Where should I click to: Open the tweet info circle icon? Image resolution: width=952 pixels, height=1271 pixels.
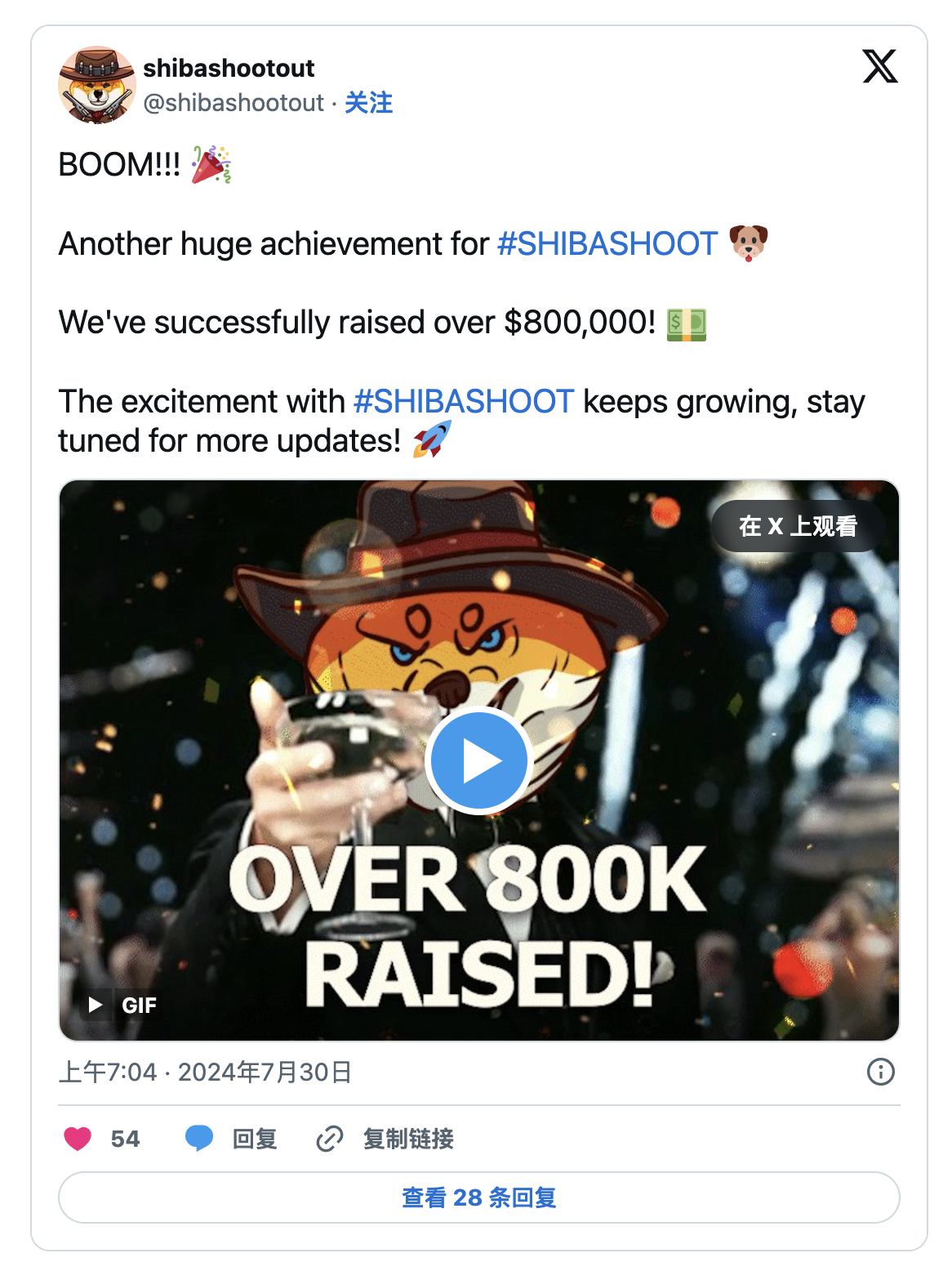click(x=880, y=1072)
